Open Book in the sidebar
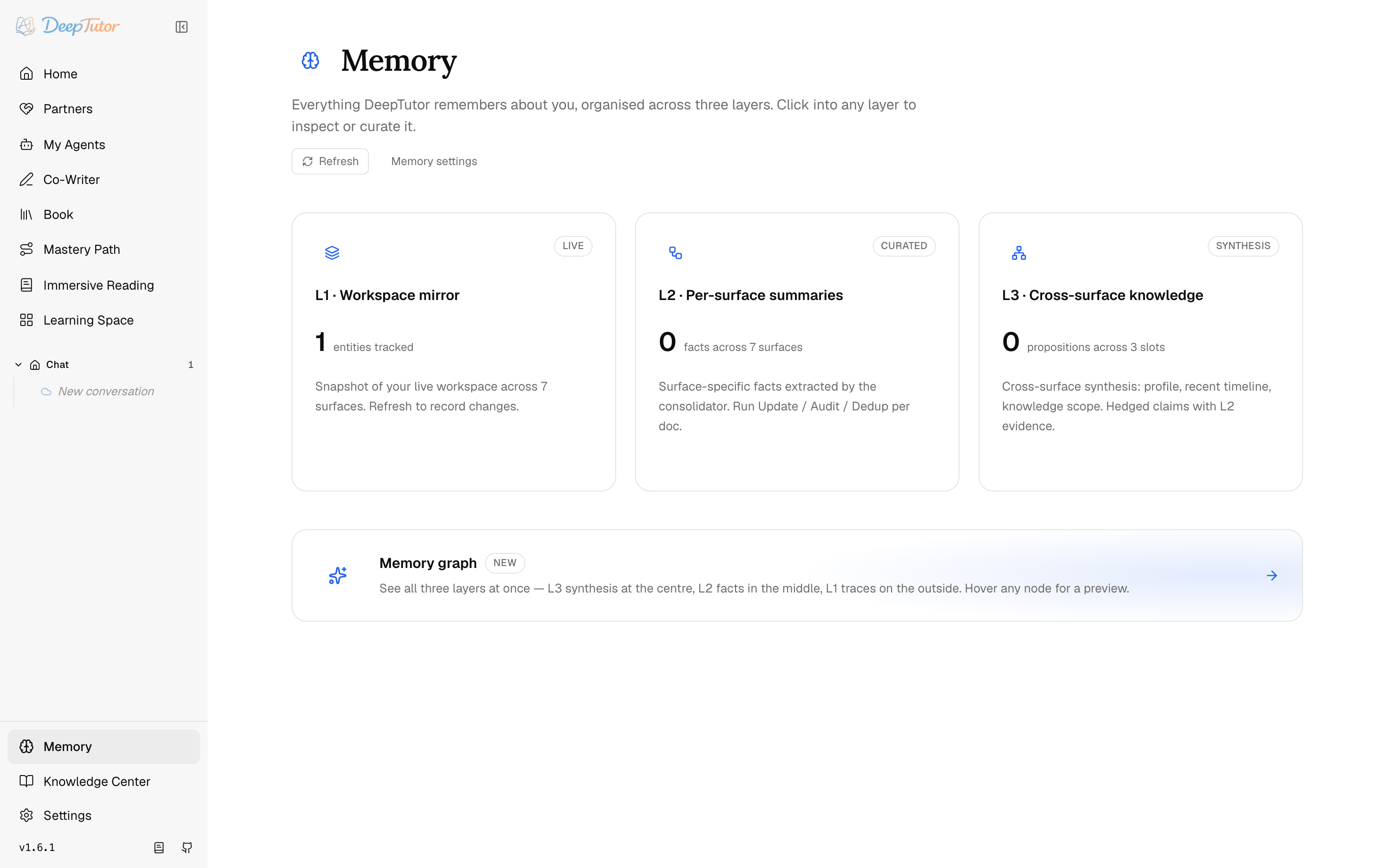The width and height of the screenshot is (1387, 868). tap(103, 214)
